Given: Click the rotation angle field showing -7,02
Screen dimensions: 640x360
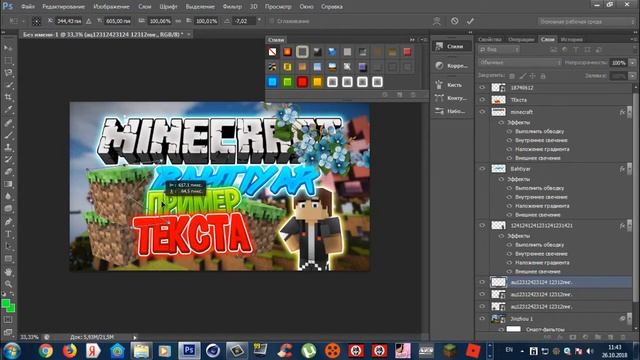Looking at the screenshot, I should pyautogui.click(x=244, y=21).
